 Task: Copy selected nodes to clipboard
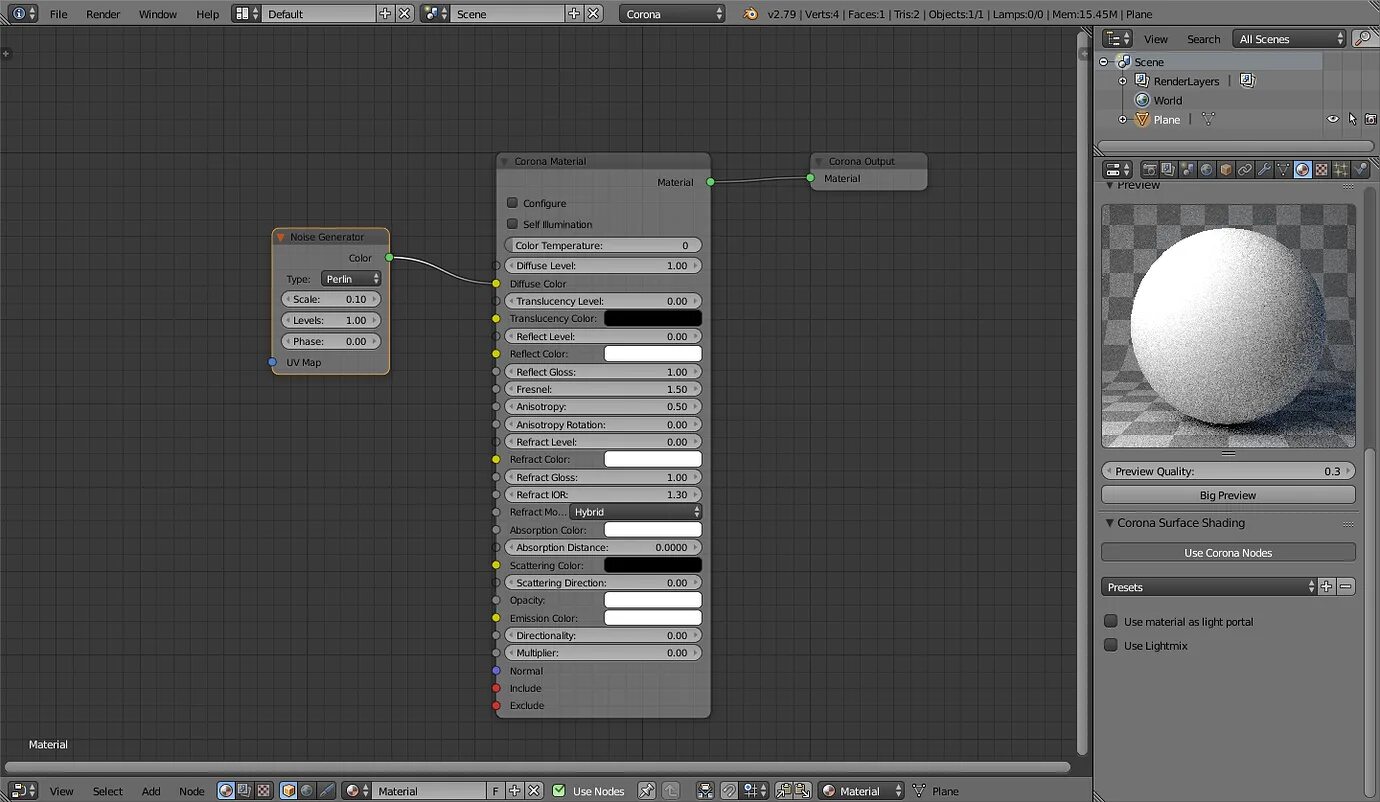[x=784, y=791]
